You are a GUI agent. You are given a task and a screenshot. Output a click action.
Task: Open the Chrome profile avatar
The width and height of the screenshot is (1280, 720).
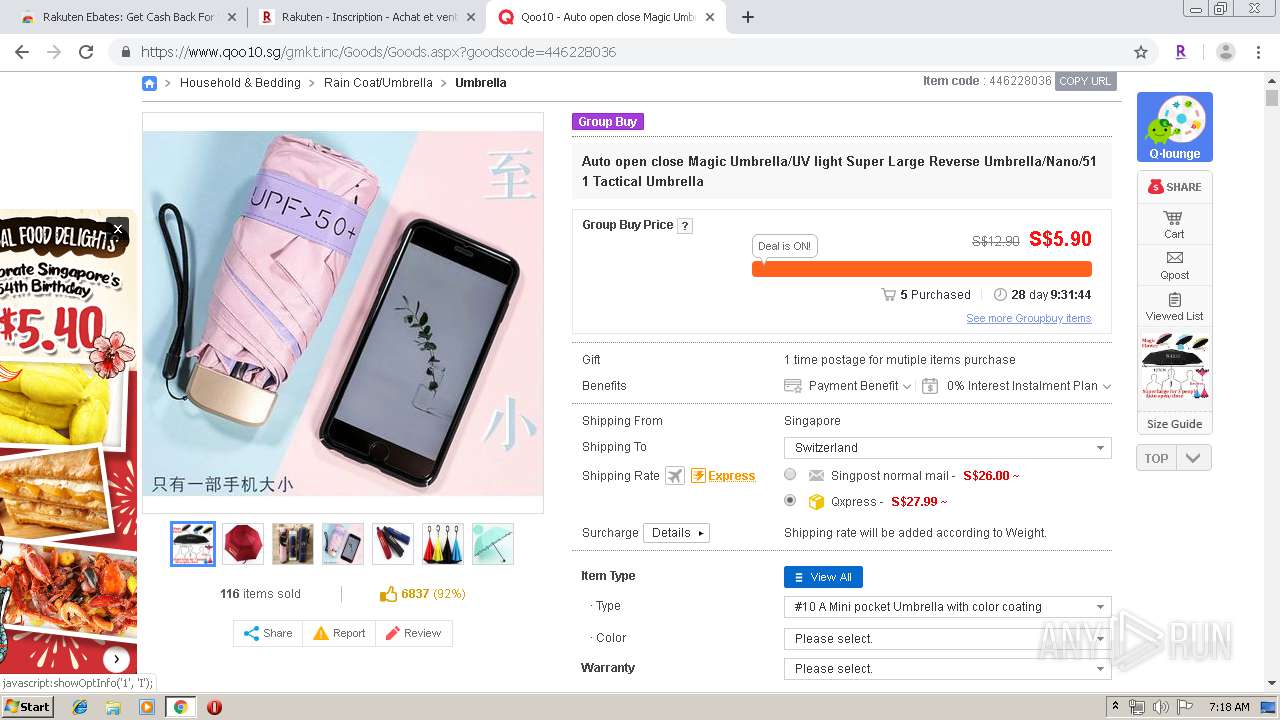(x=1226, y=52)
